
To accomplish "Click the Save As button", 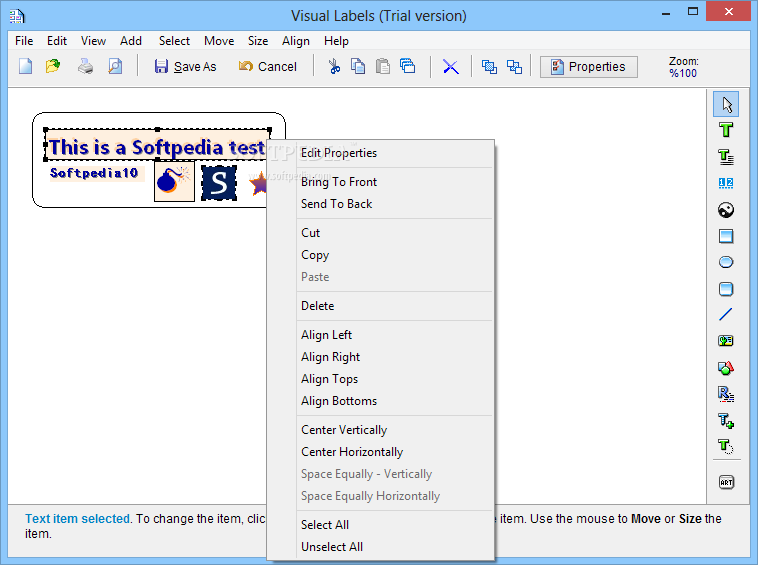I will pyautogui.click(x=185, y=67).
